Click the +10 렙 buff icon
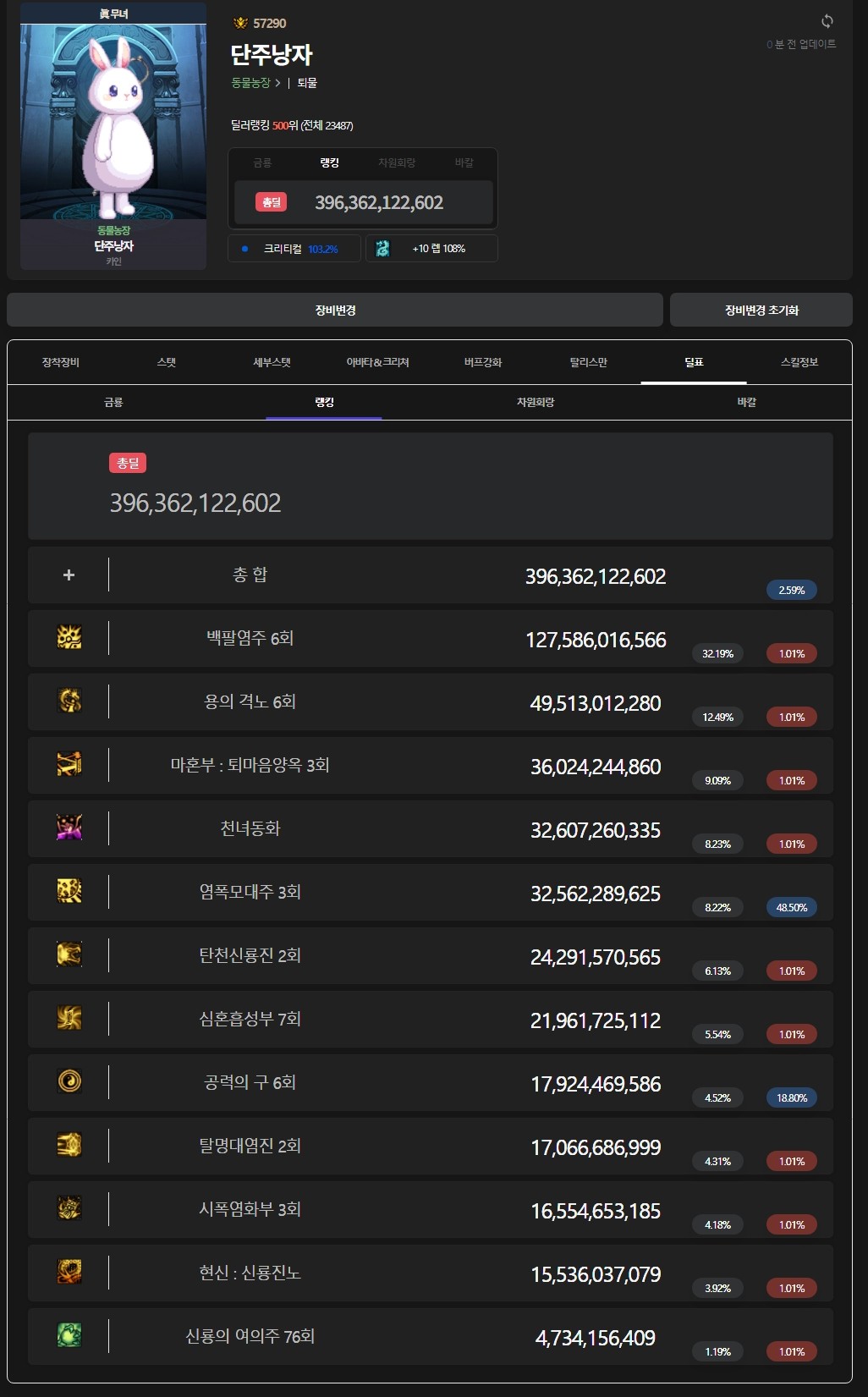This screenshot has height=1397, width=868. coord(382,248)
